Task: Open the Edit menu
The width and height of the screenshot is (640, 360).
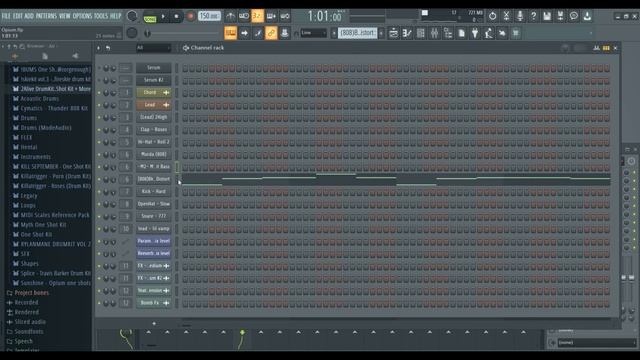Action: point(18,16)
